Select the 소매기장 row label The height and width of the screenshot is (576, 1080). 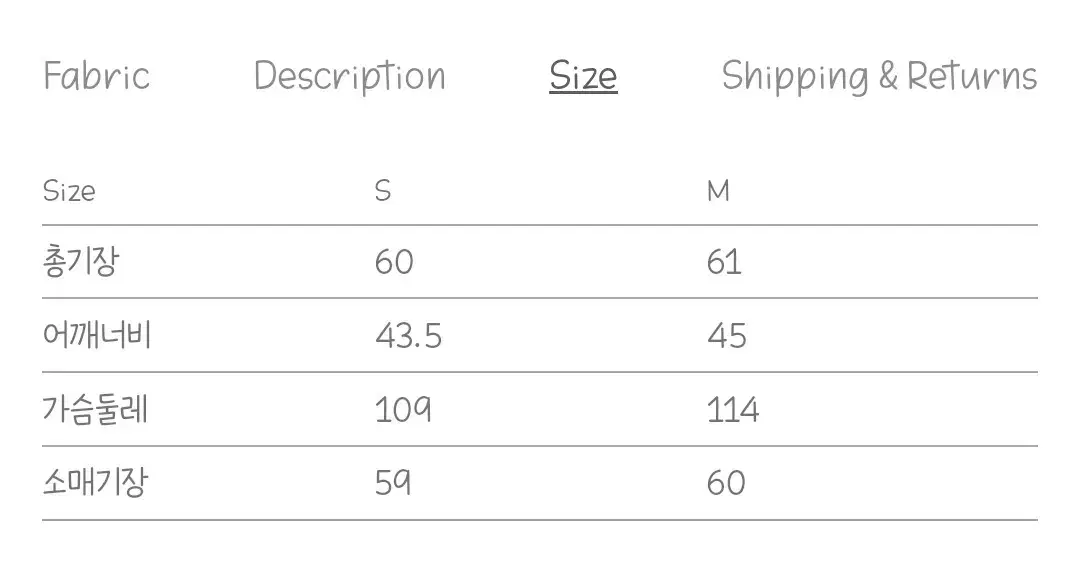(96, 483)
